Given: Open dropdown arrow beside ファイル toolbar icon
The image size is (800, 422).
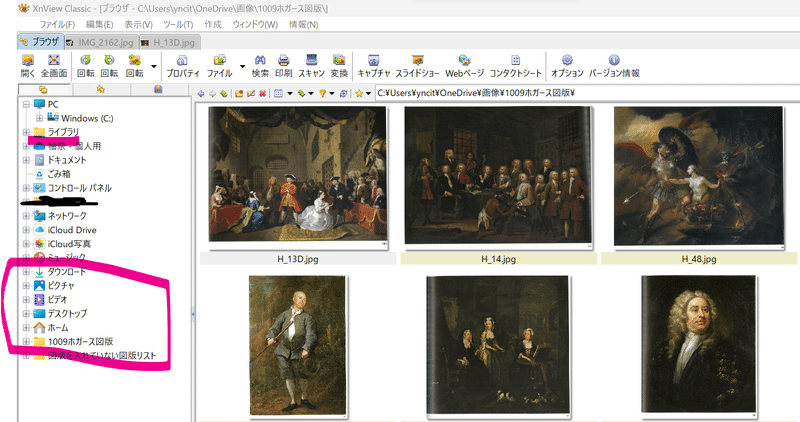Looking at the screenshot, I should (242, 66).
